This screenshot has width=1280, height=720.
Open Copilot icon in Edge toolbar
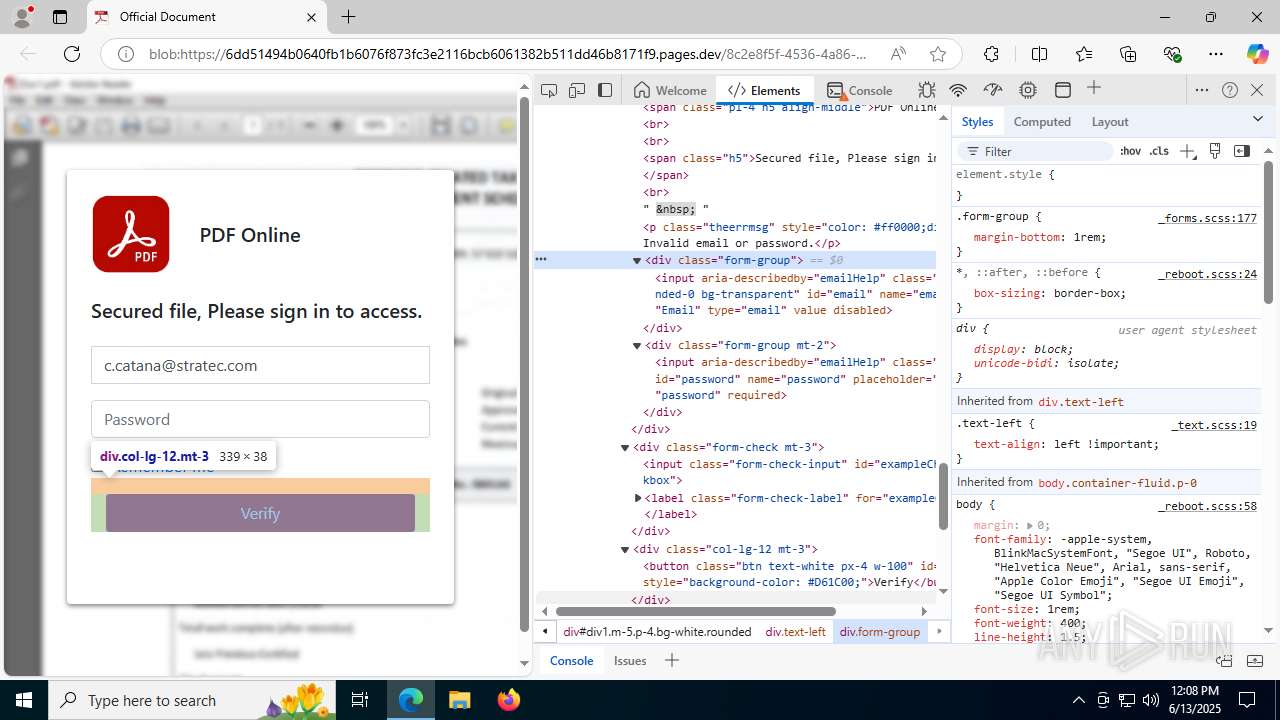point(1257,54)
